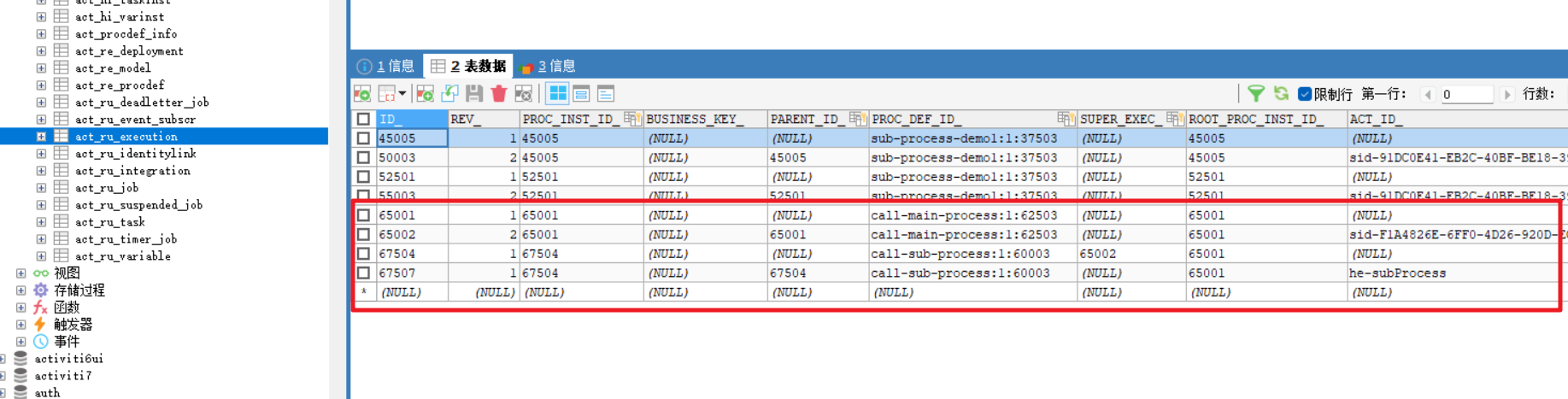
Task: Check the row 65002 checkbox
Action: [364, 234]
